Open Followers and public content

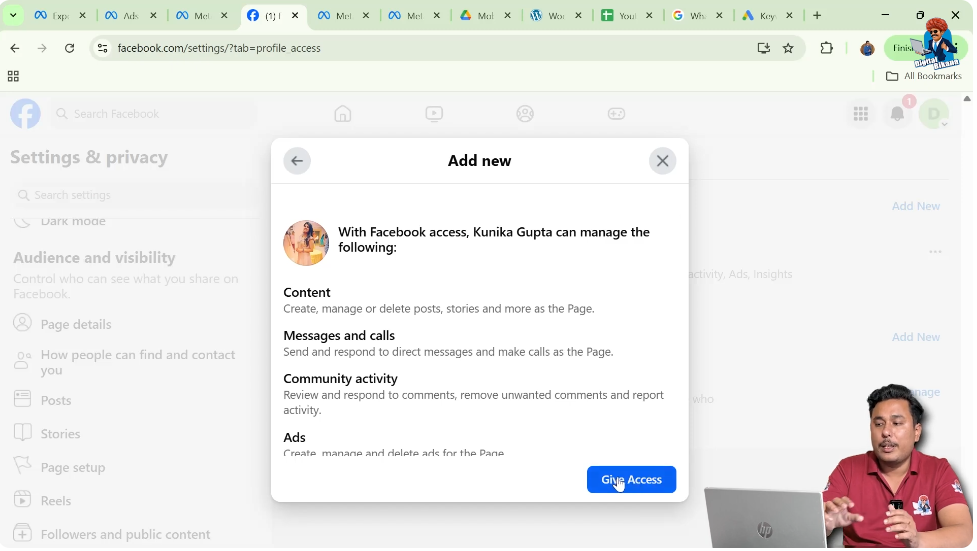(x=126, y=535)
